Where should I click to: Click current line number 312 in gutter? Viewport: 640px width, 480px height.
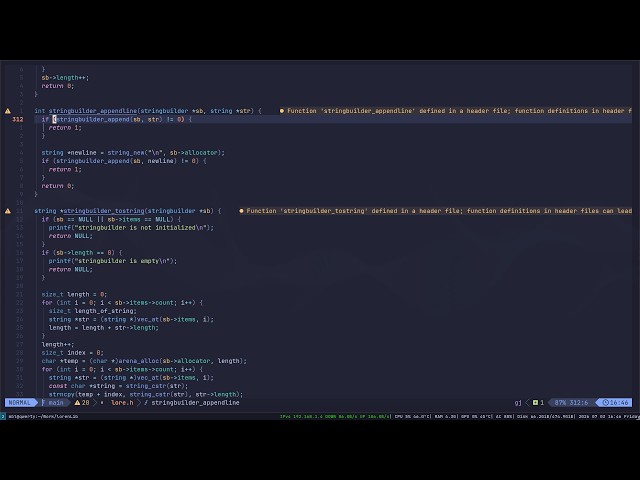18,119
